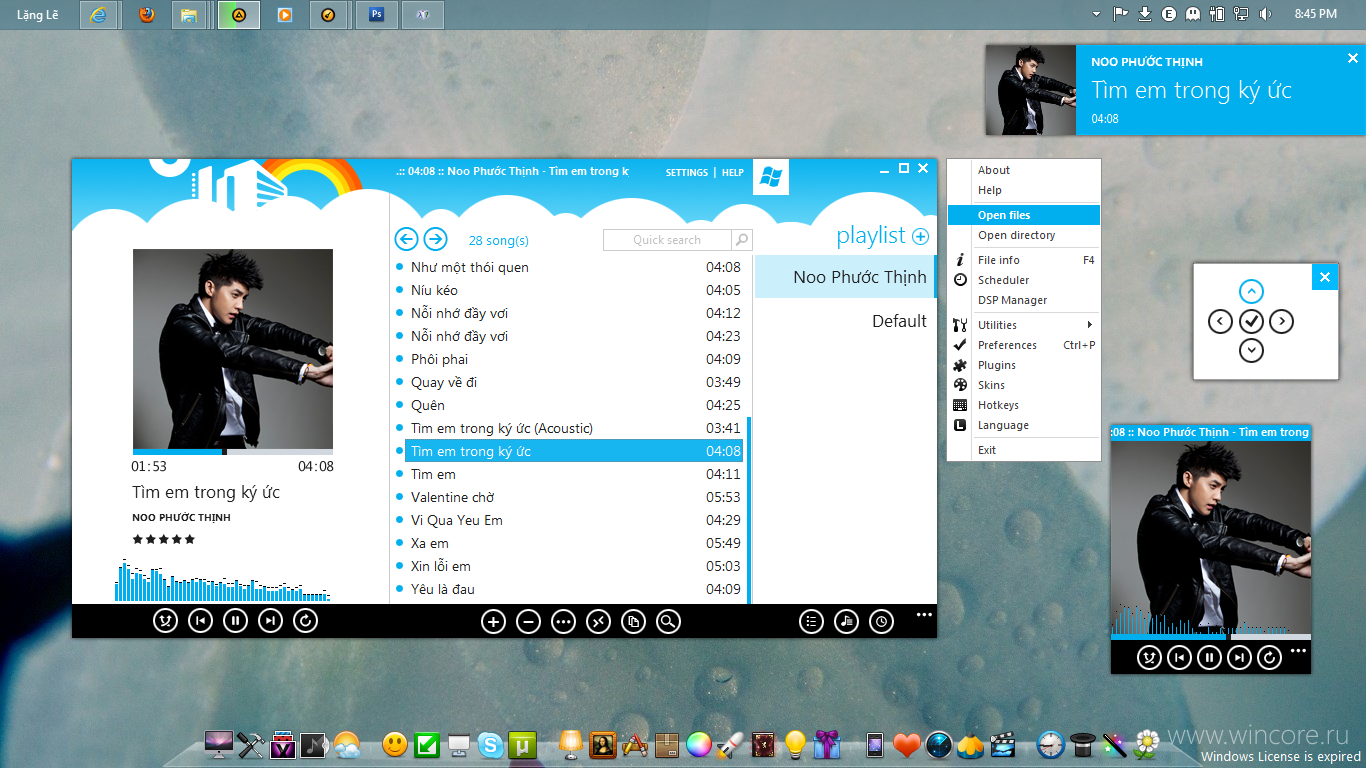Open Photoshop from the taskbar
This screenshot has width=1366, height=768.
click(x=377, y=15)
